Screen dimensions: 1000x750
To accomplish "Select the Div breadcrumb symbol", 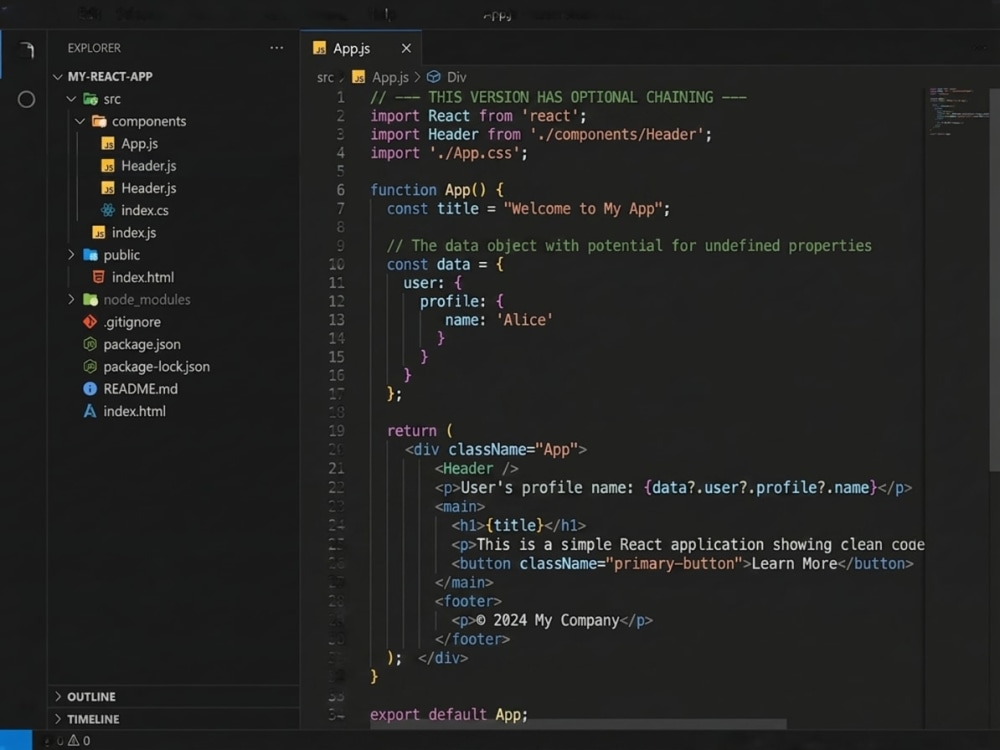I will (457, 77).
